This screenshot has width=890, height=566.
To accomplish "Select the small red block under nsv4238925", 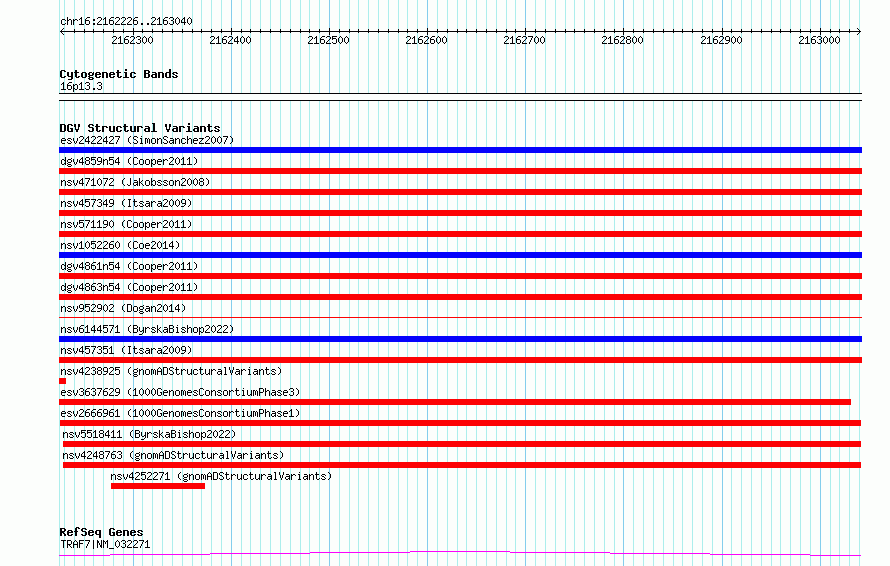I will [62, 381].
